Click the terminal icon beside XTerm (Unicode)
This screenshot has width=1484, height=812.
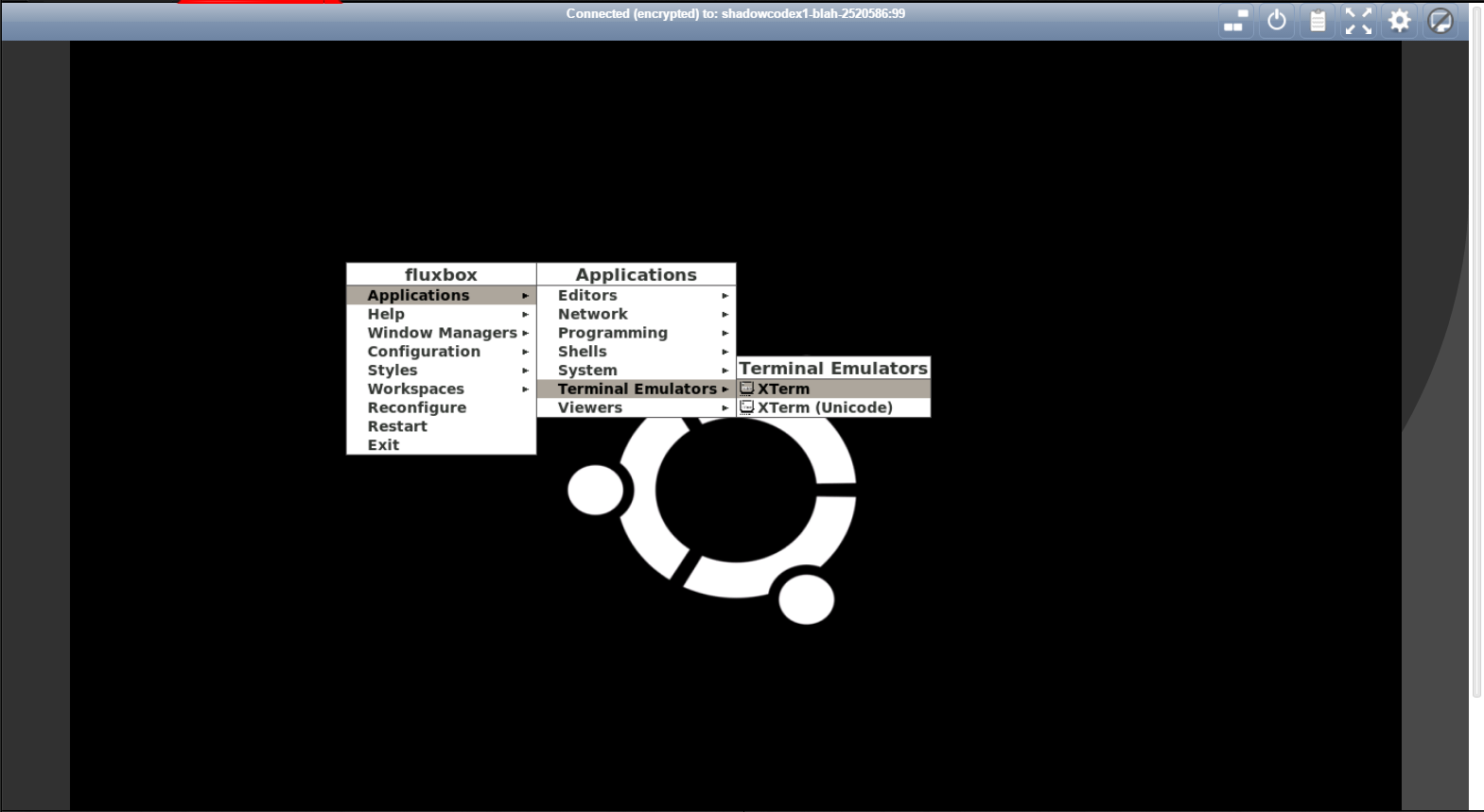(747, 407)
